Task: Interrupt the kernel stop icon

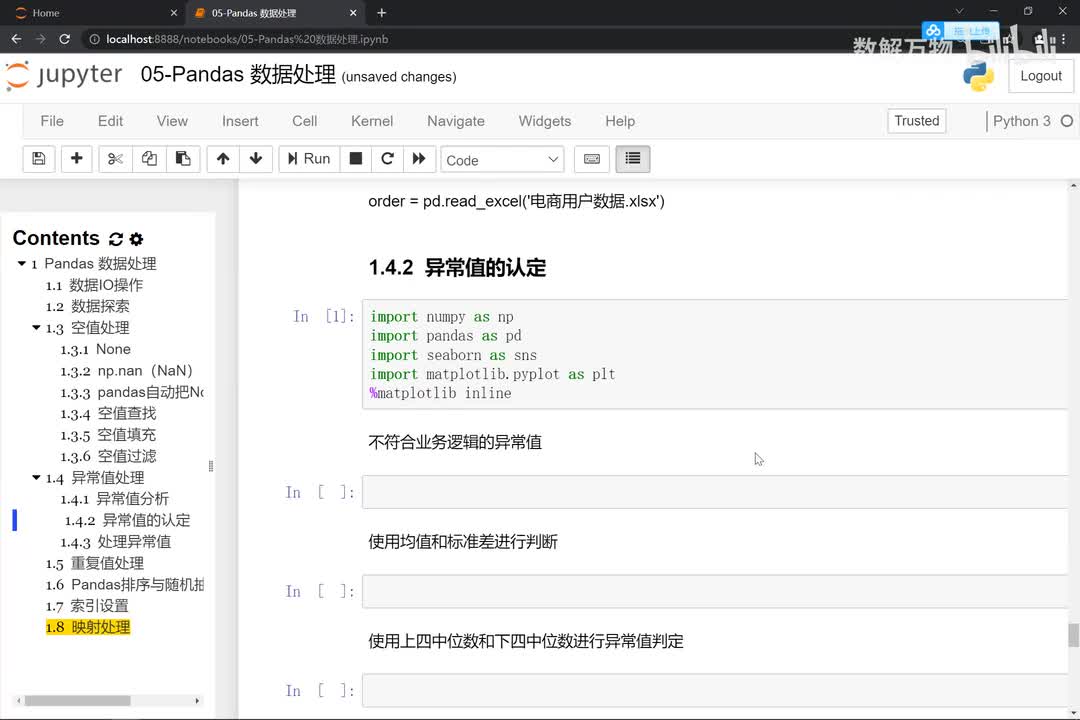Action: pos(355,159)
